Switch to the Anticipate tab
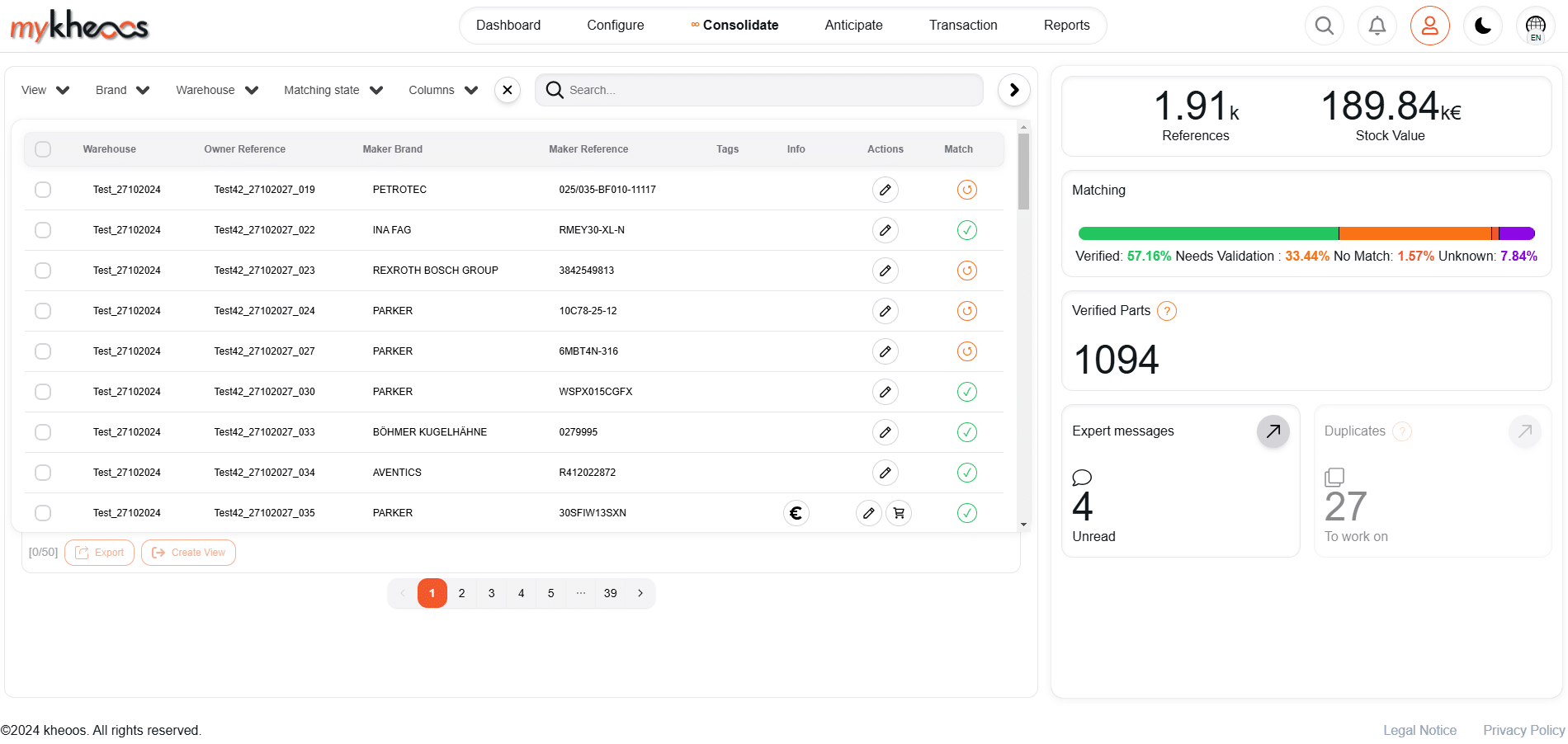1568x744 pixels. pos(853,26)
